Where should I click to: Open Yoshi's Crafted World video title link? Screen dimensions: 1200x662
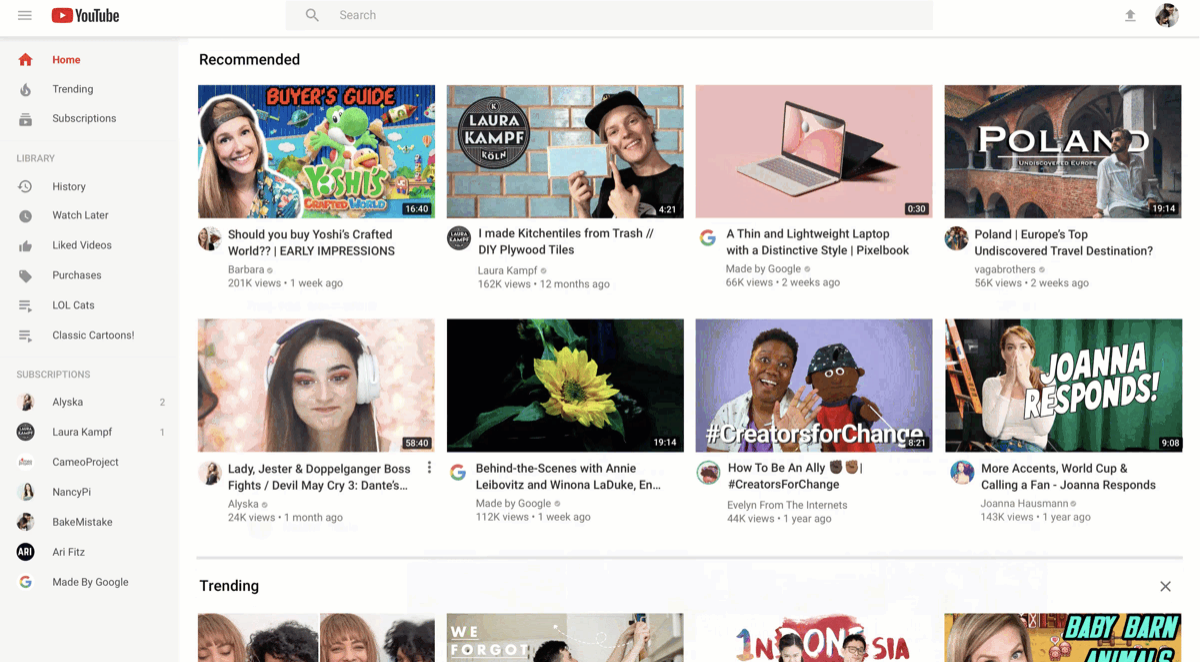click(x=311, y=243)
